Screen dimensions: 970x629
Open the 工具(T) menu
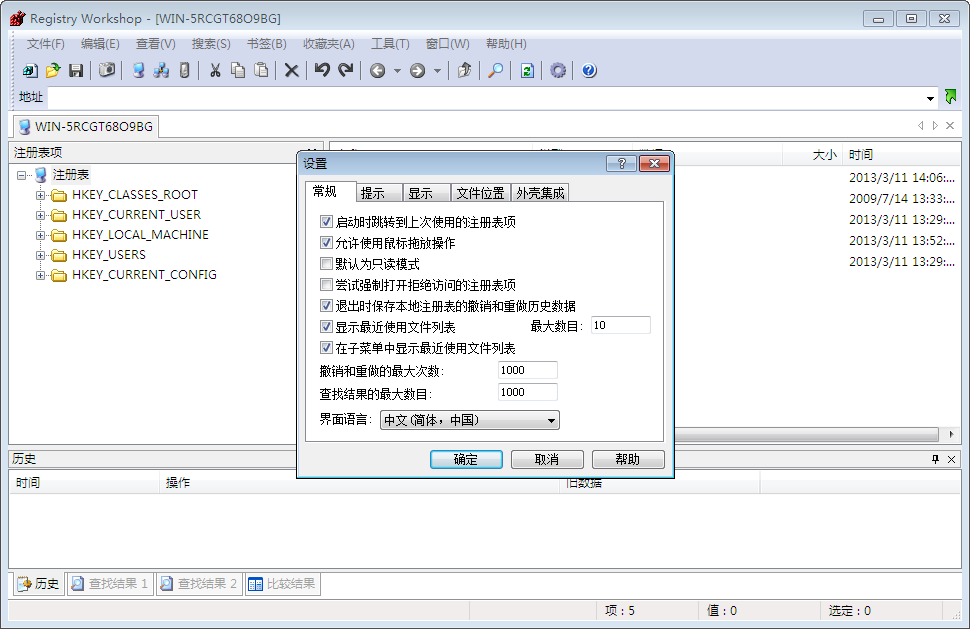[x=390, y=44]
